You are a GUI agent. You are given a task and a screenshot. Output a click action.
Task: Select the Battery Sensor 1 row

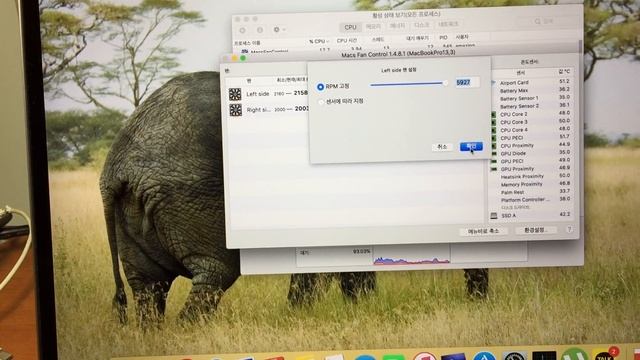[531, 98]
